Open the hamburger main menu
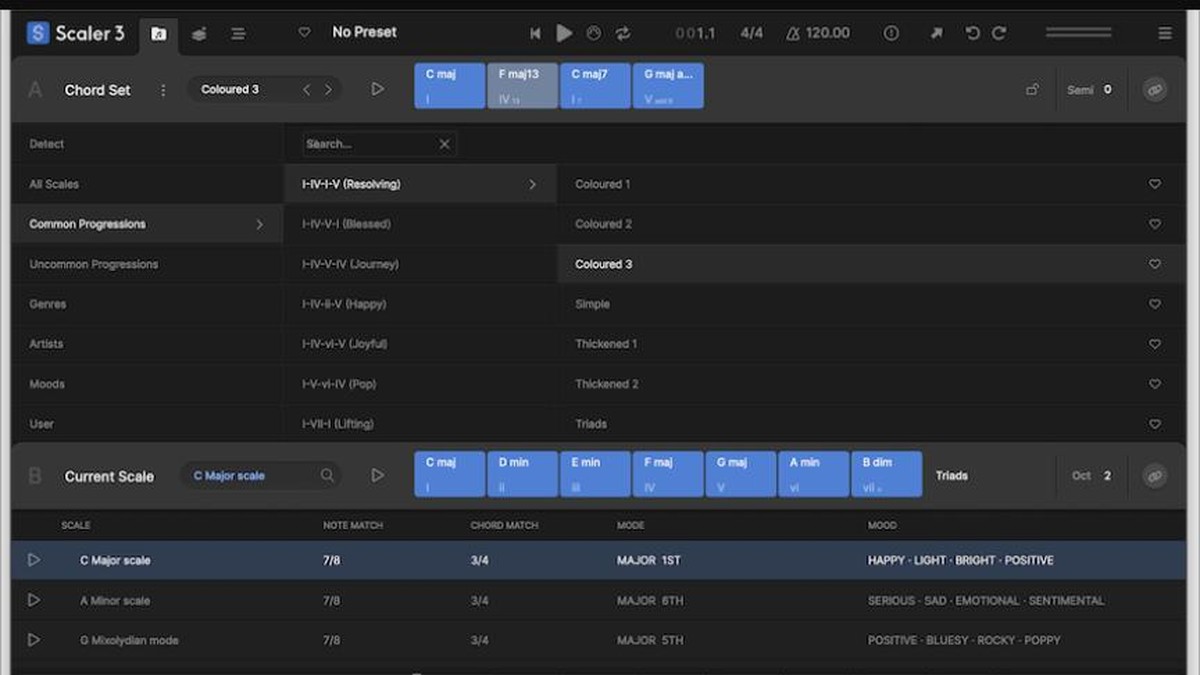Screen dimensions: 1200x675 coord(1165,33)
